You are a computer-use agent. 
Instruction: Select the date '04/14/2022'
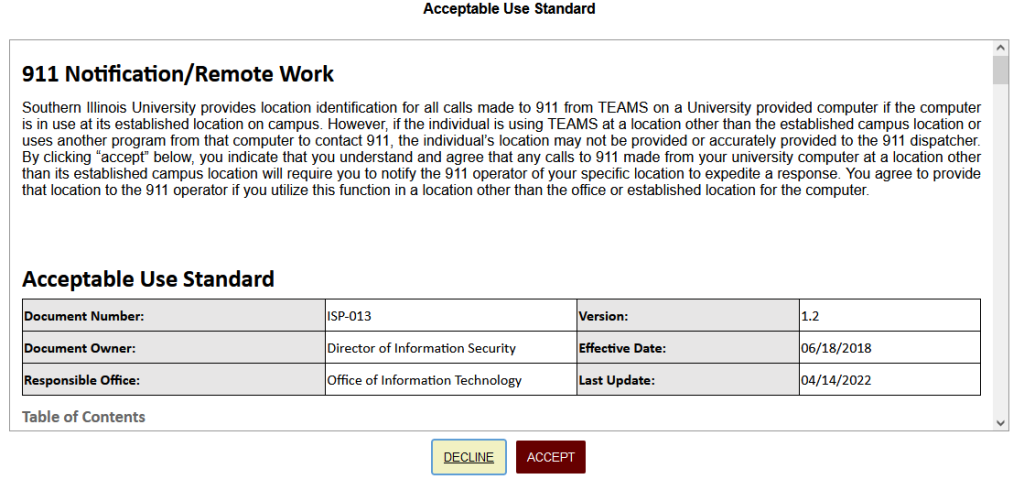836,380
